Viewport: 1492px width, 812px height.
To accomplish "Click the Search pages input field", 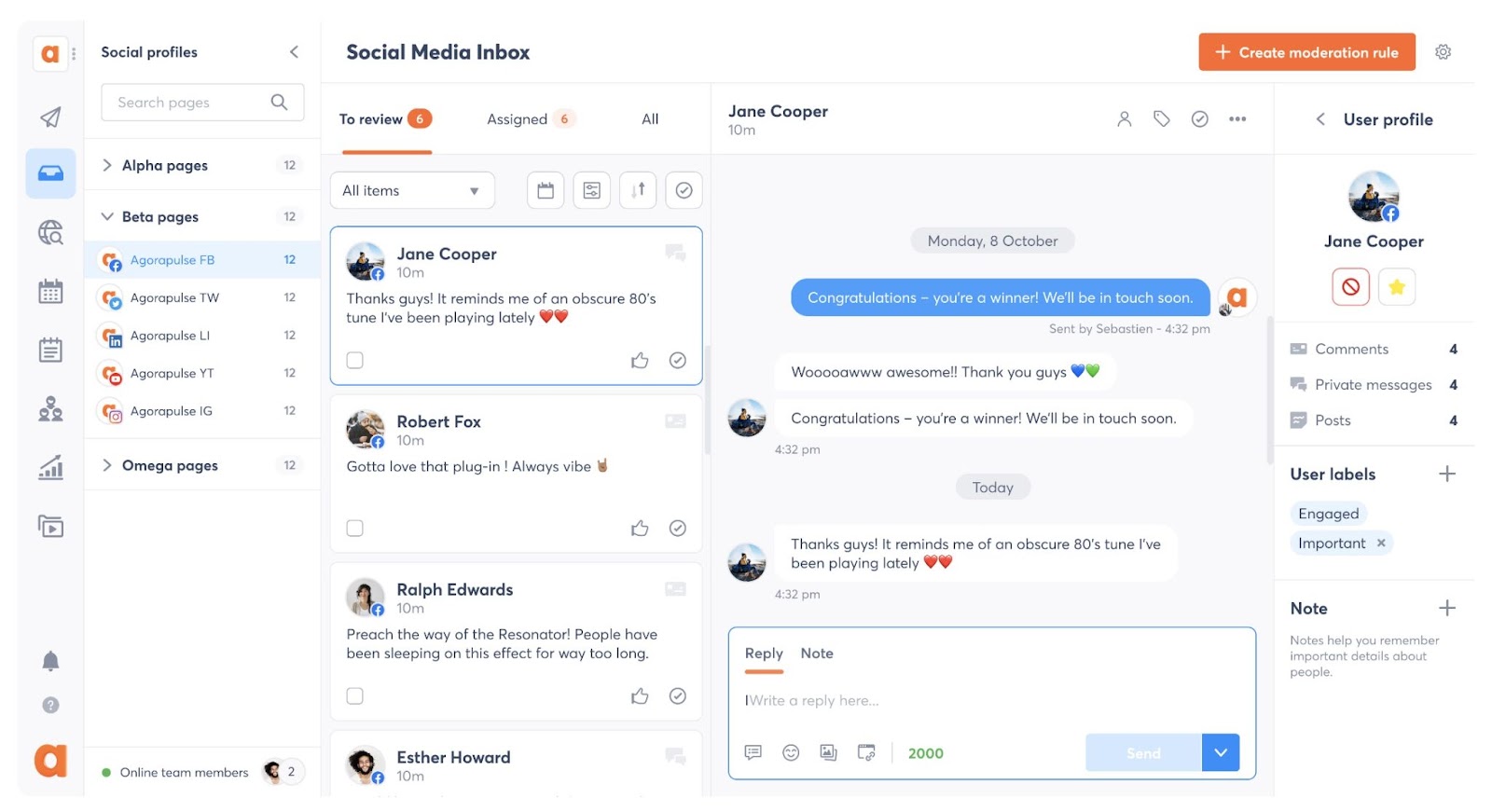I will (x=191, y=103).
